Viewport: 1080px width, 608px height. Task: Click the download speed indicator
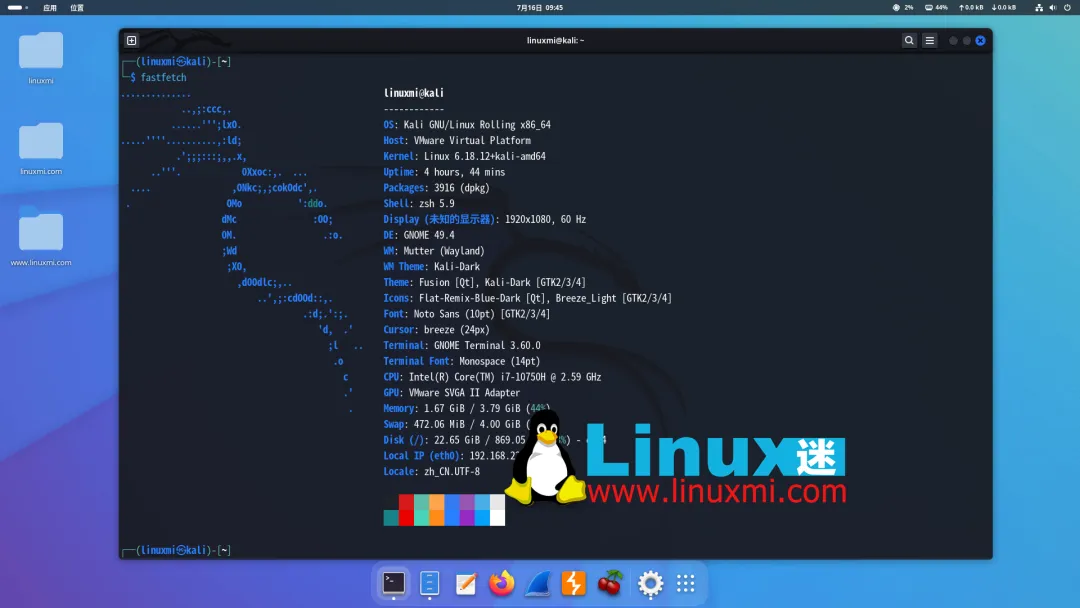pos(1004,8)
